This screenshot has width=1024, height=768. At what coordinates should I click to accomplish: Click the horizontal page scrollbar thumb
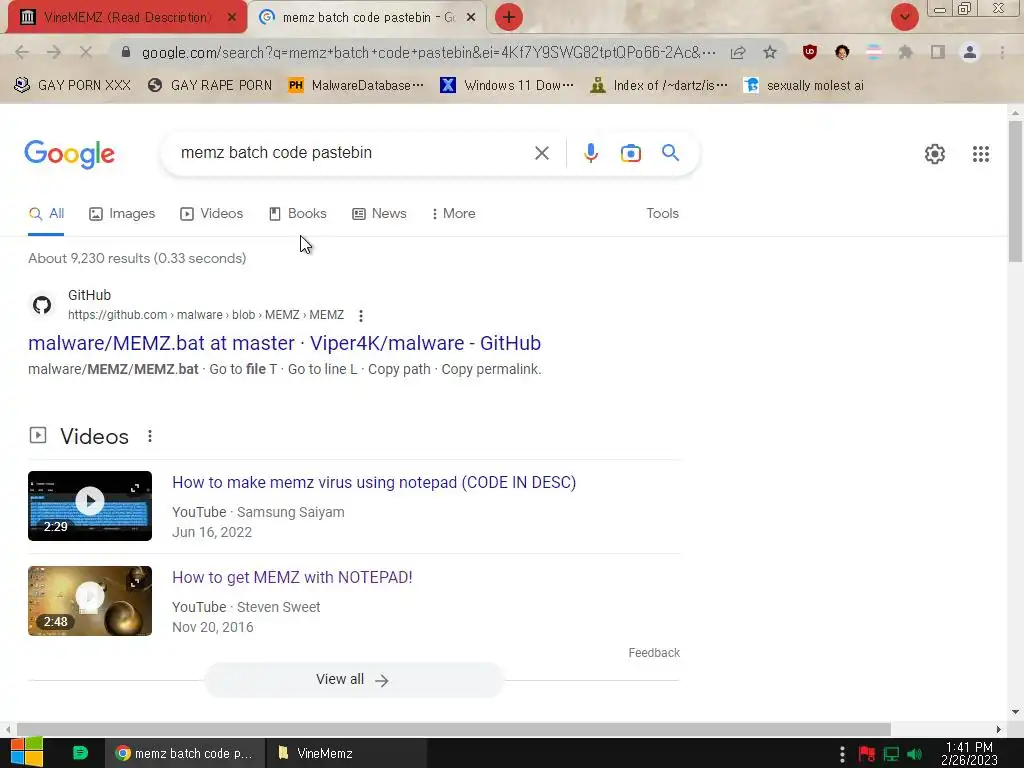pos(454,729)
